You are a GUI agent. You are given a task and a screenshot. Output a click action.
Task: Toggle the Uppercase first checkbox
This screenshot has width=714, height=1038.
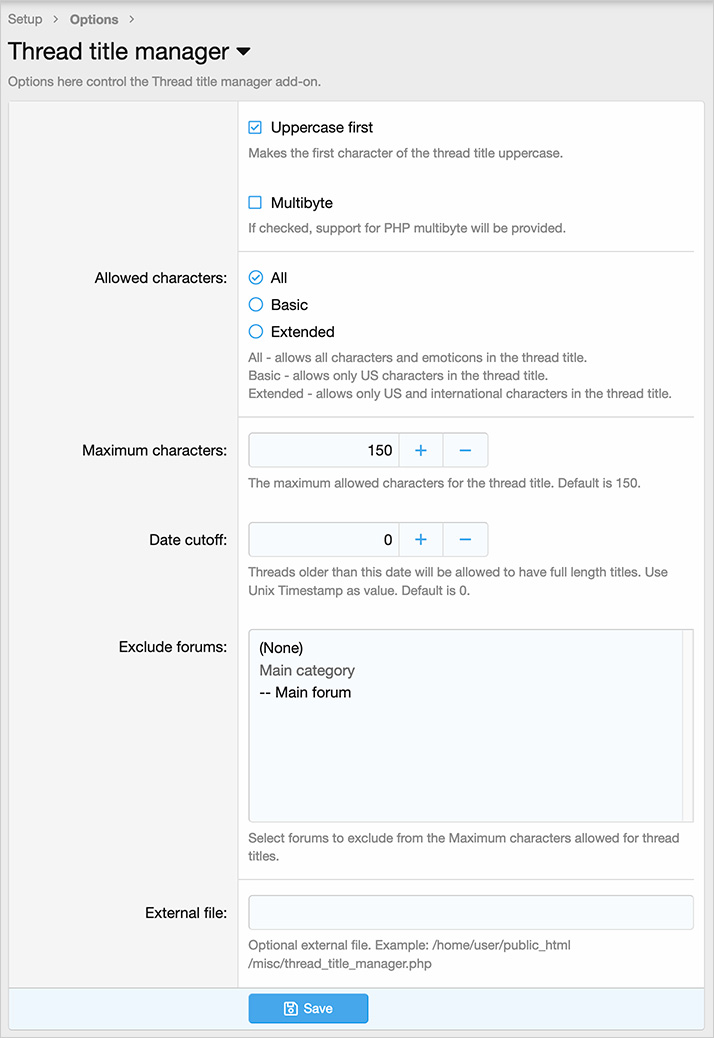tap(255, 128)
